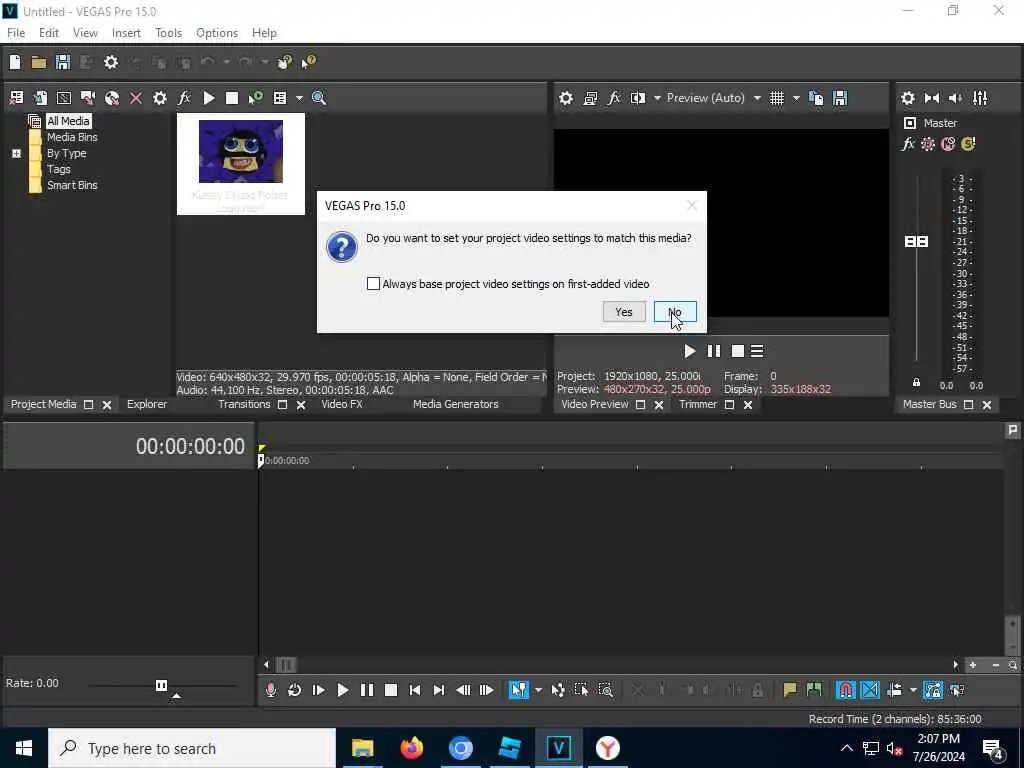Click the What's This help icon
The image size is (1024, 768).
pos(308,62)
